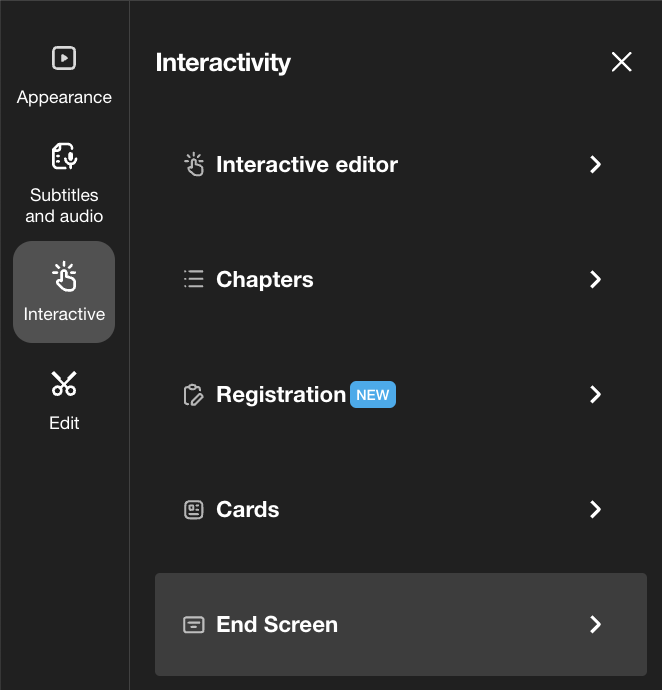Screen dimensions: 662x690
Task: Click the Edit scissors icon
Action: [64, 384]
